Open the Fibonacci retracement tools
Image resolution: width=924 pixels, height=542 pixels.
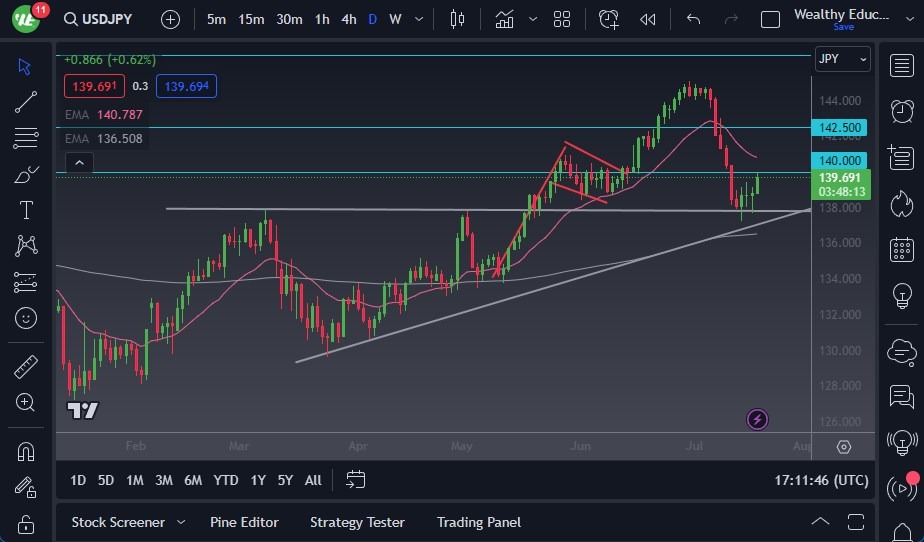coord(26,138)
